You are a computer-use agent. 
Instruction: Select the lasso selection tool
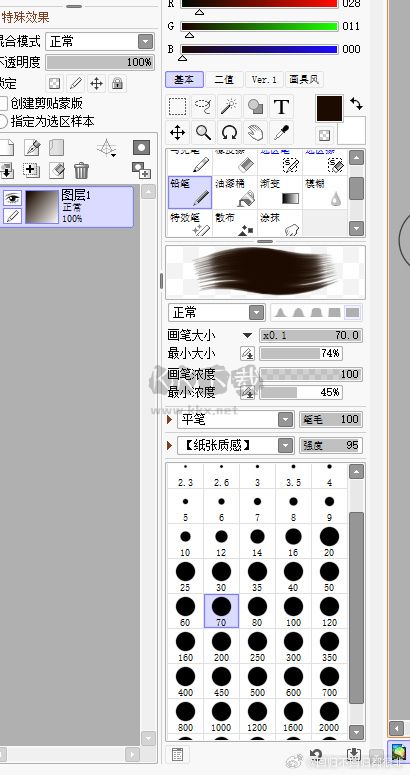point(203,106)
